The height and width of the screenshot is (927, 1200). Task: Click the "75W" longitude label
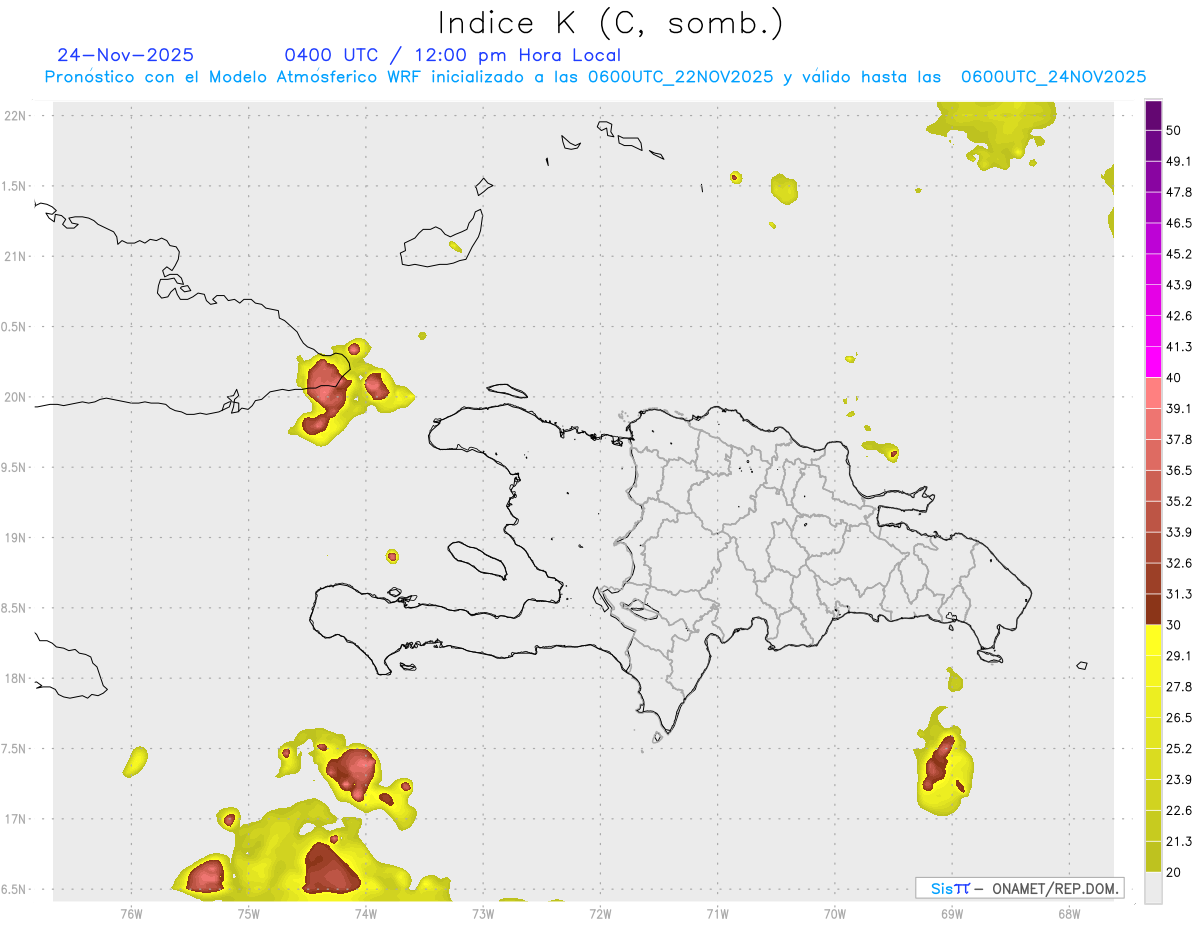tap(248, 913)
